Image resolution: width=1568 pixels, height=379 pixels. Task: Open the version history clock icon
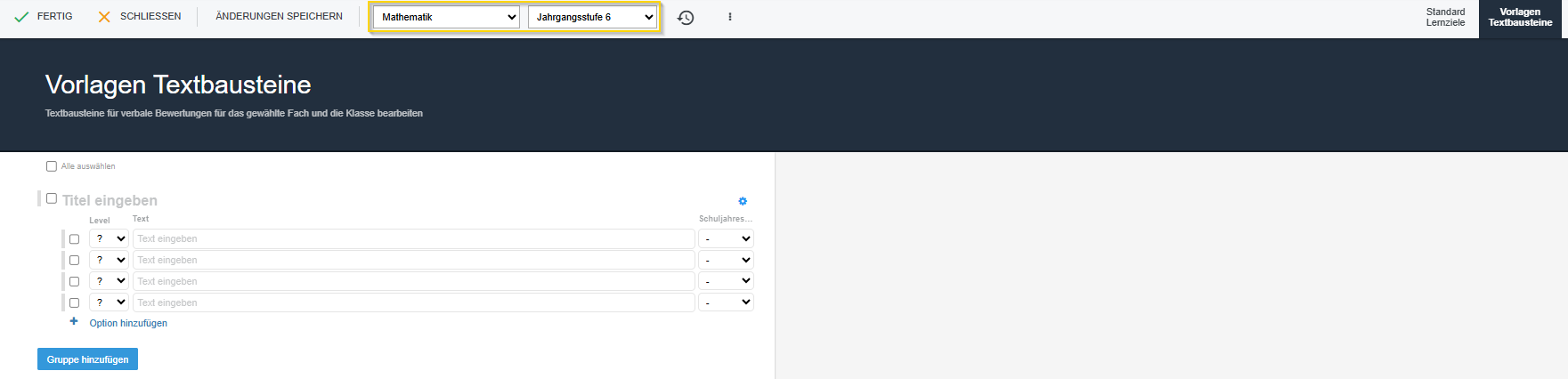pos(686,18)
